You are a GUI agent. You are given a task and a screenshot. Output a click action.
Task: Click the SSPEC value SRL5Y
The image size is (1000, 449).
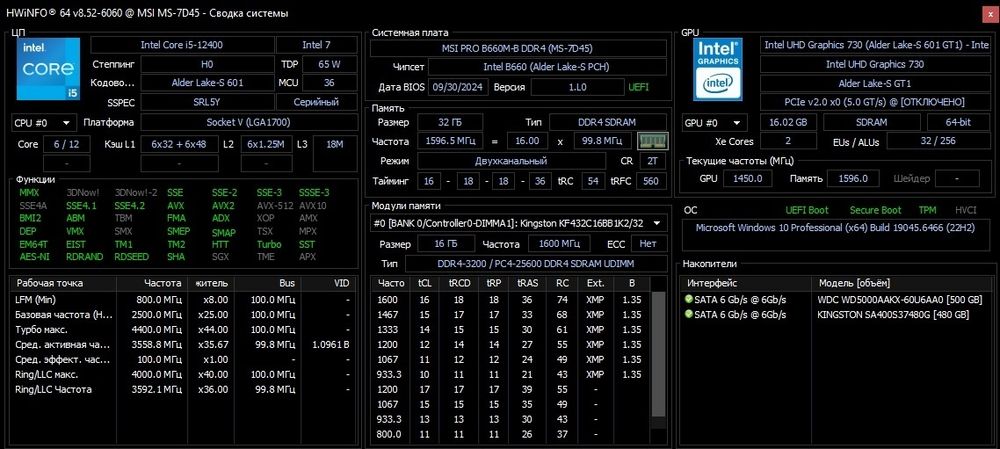pyautogui.click(x=207, y=102)
